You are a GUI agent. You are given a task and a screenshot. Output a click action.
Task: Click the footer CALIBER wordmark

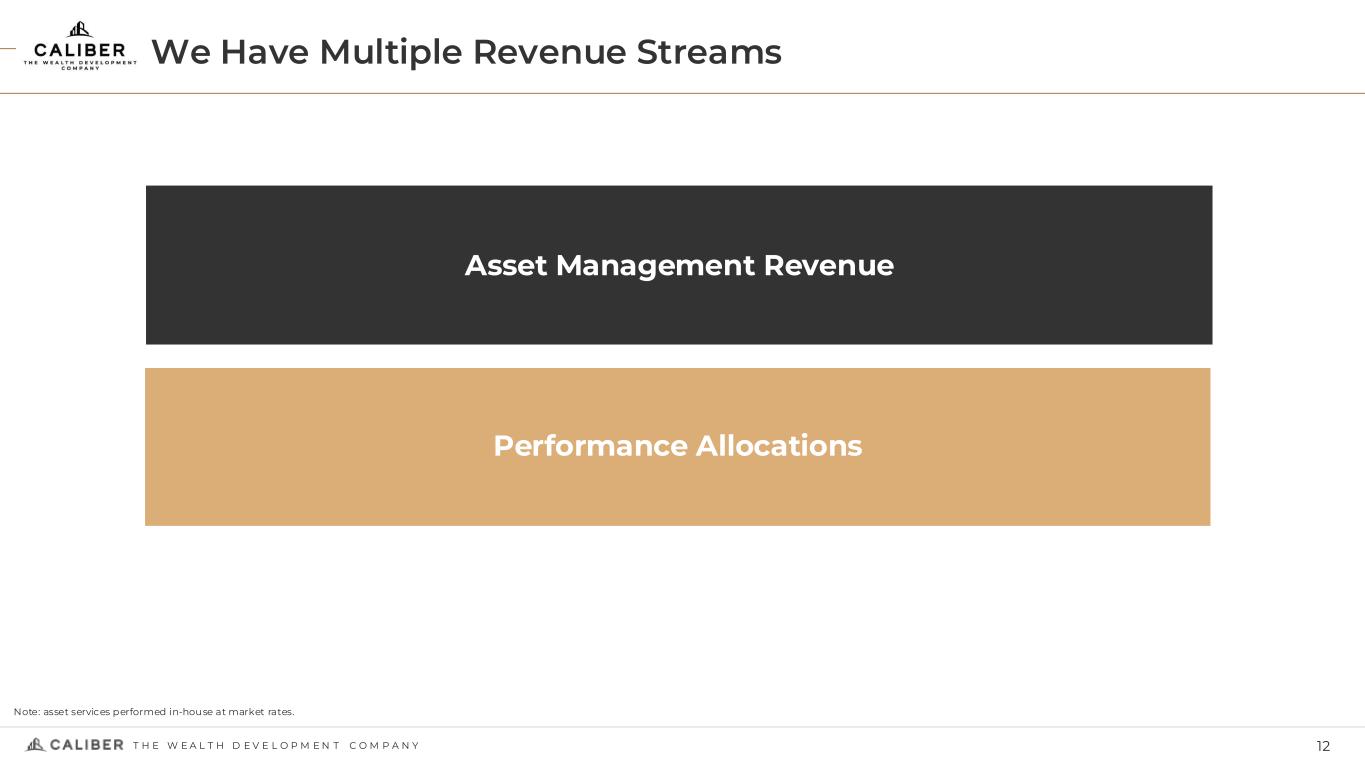[87, 745]
